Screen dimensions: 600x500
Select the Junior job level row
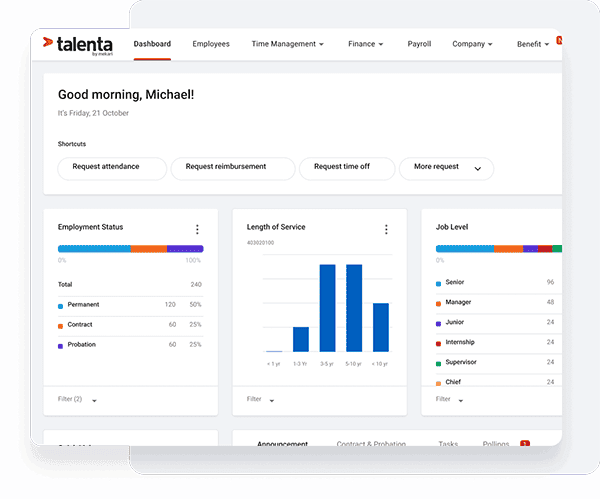point(499,322)
